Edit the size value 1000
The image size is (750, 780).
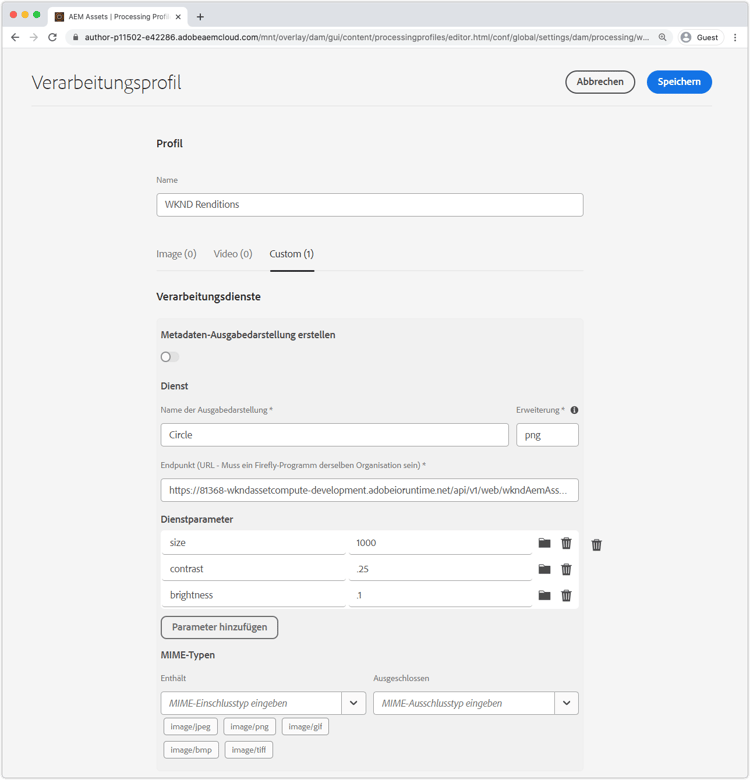click(441, 543)
